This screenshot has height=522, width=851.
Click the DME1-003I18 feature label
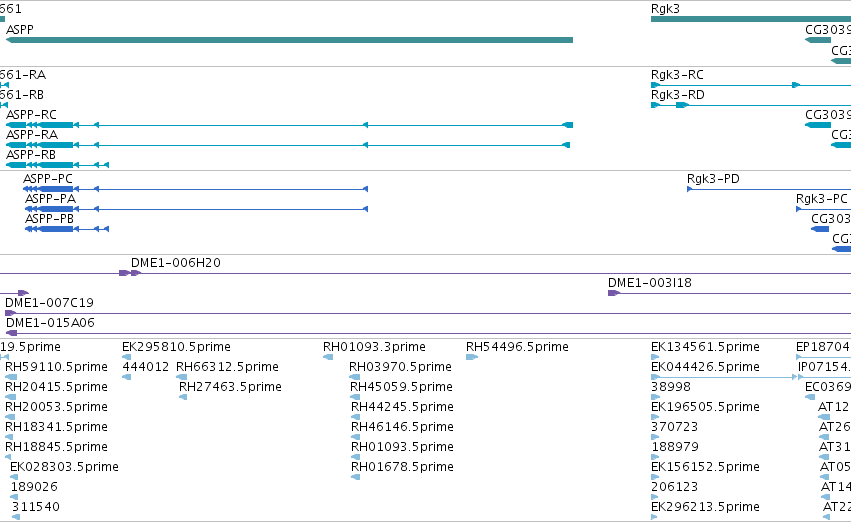point(649,283)
